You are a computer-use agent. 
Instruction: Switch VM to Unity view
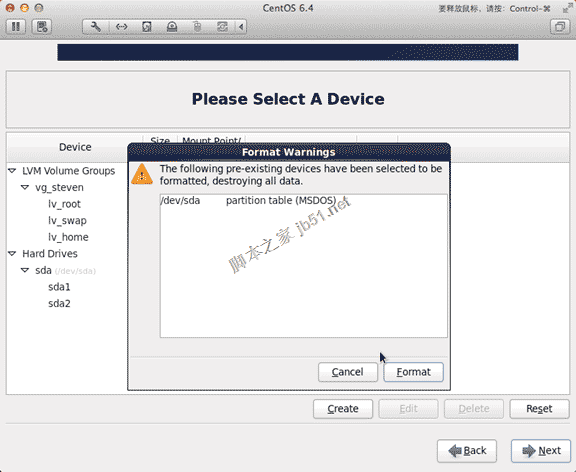(x=560, y=26)
